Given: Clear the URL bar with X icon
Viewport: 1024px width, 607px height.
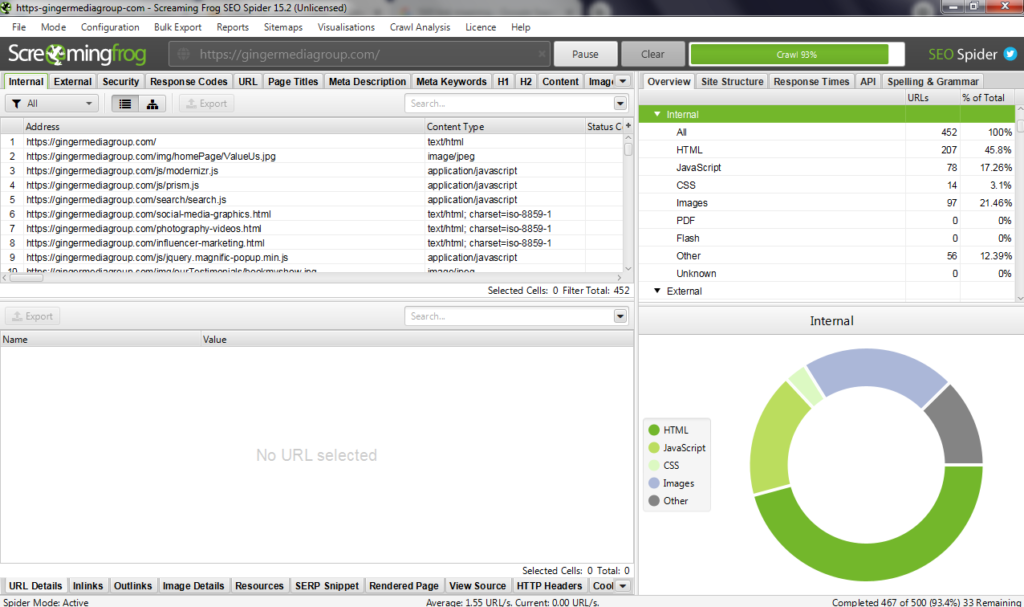Looking at the screenshot, I should pyautogui.click(x=541, y=54).
